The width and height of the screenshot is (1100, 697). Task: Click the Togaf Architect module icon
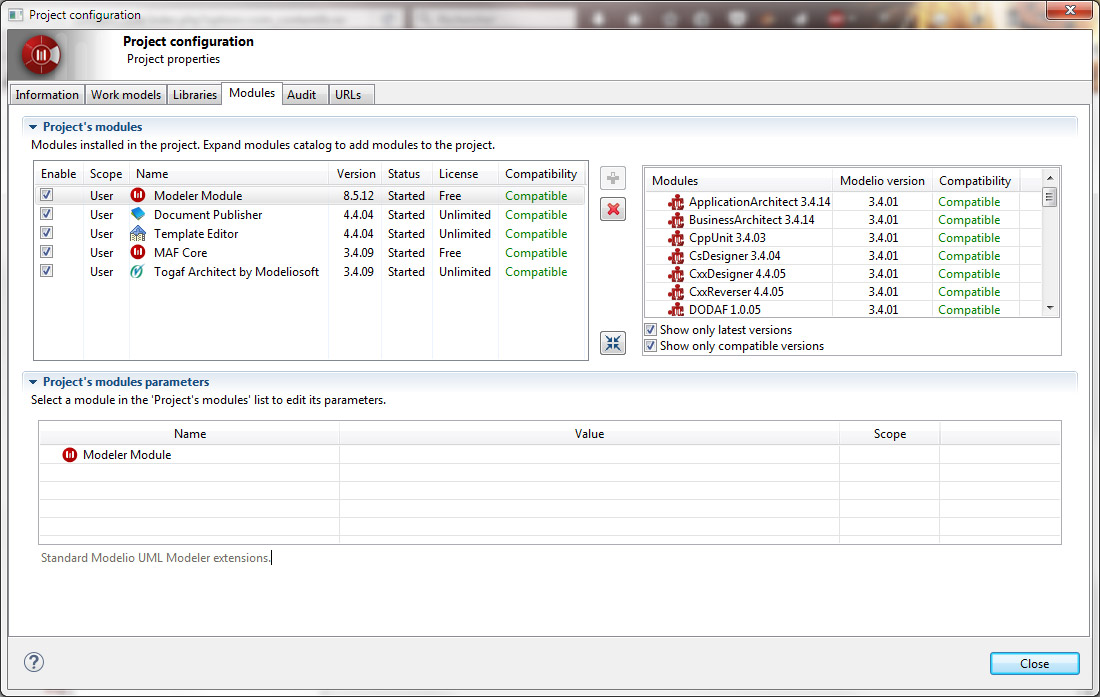(138, 271)
